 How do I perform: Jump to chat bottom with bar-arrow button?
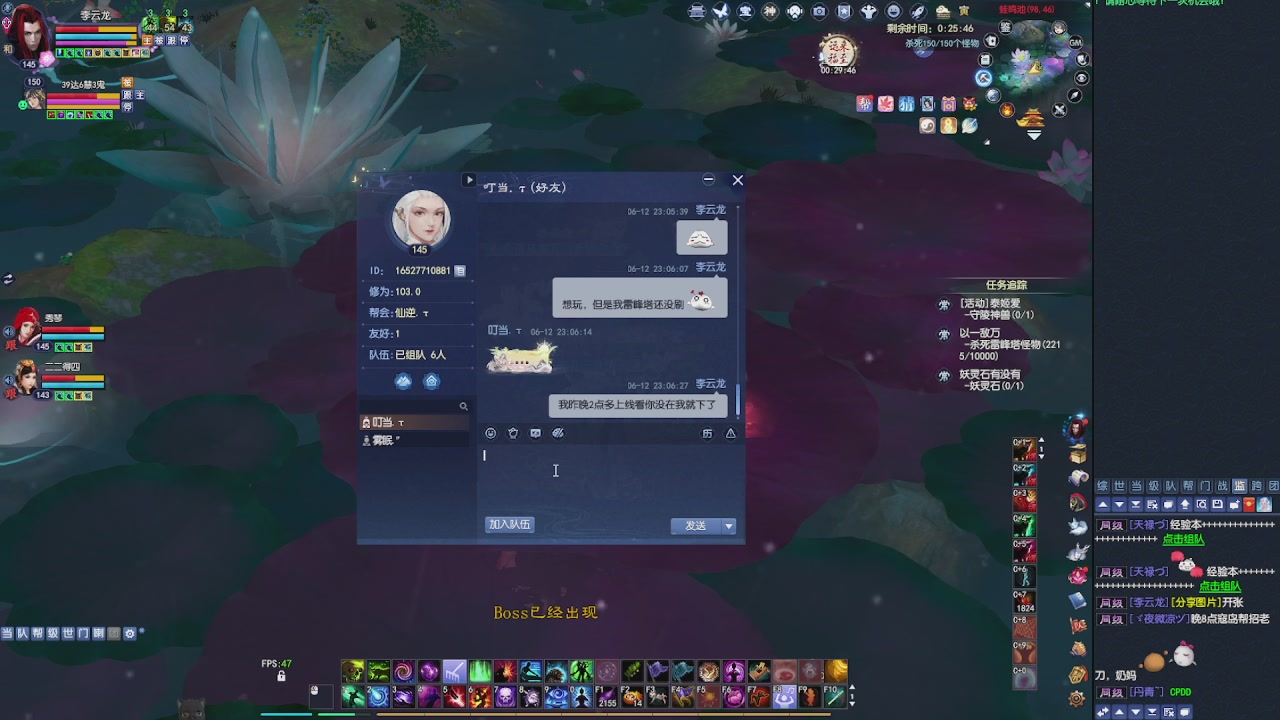click(x=1135, y=505)
